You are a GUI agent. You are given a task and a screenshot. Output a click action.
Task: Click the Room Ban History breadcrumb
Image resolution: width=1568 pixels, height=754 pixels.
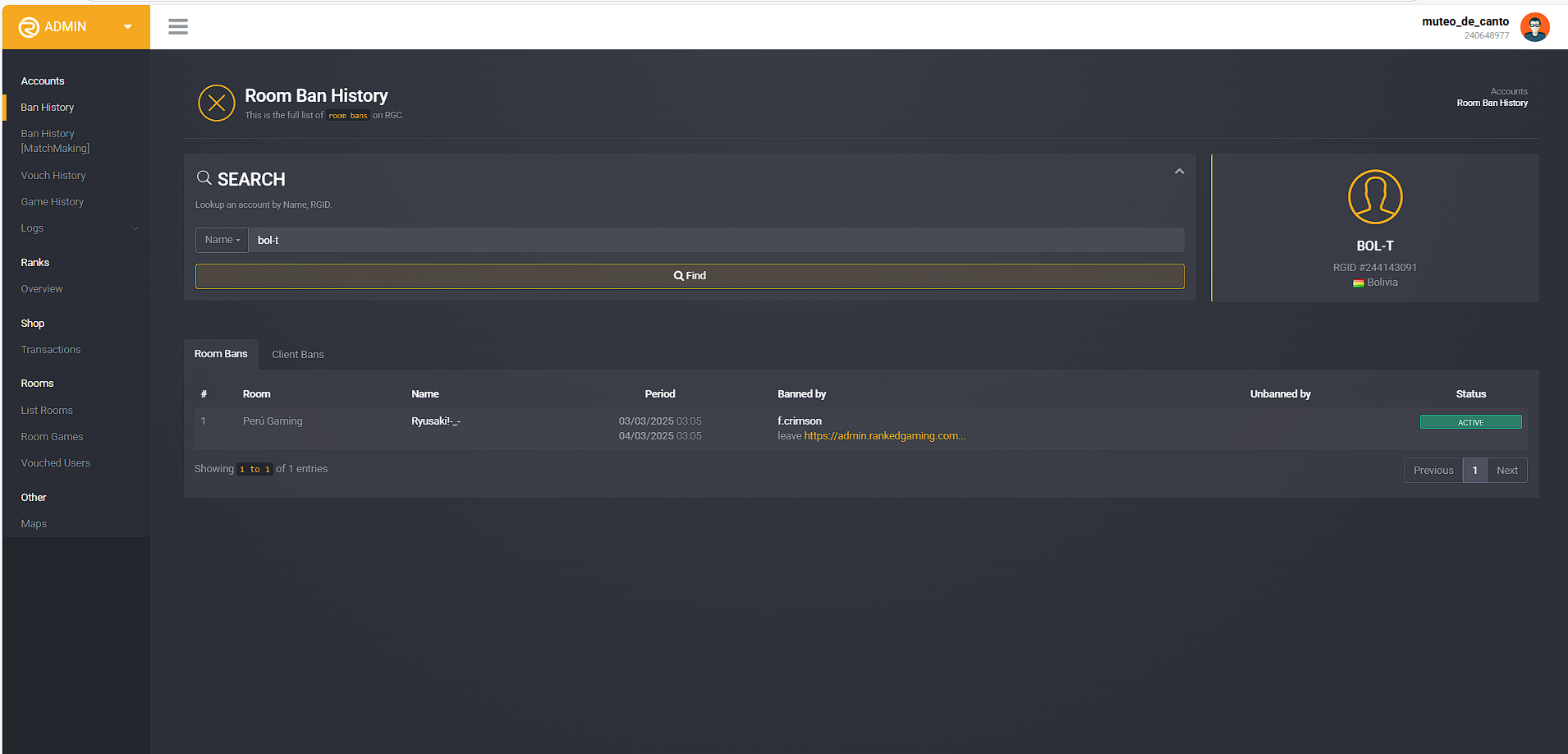[x=1492, y=103]
